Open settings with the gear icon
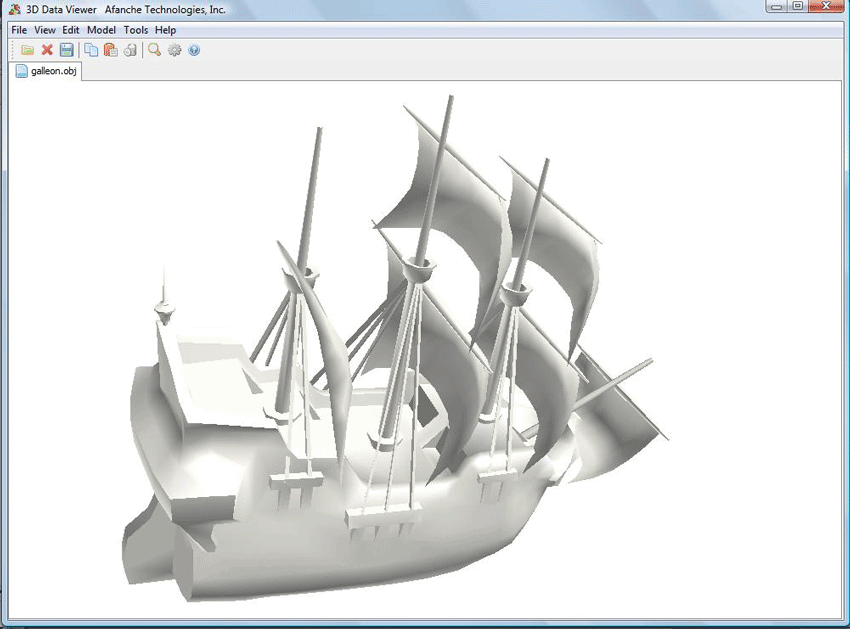The width and height of the screenshot is (850, 629). click(x=174, y=50)
